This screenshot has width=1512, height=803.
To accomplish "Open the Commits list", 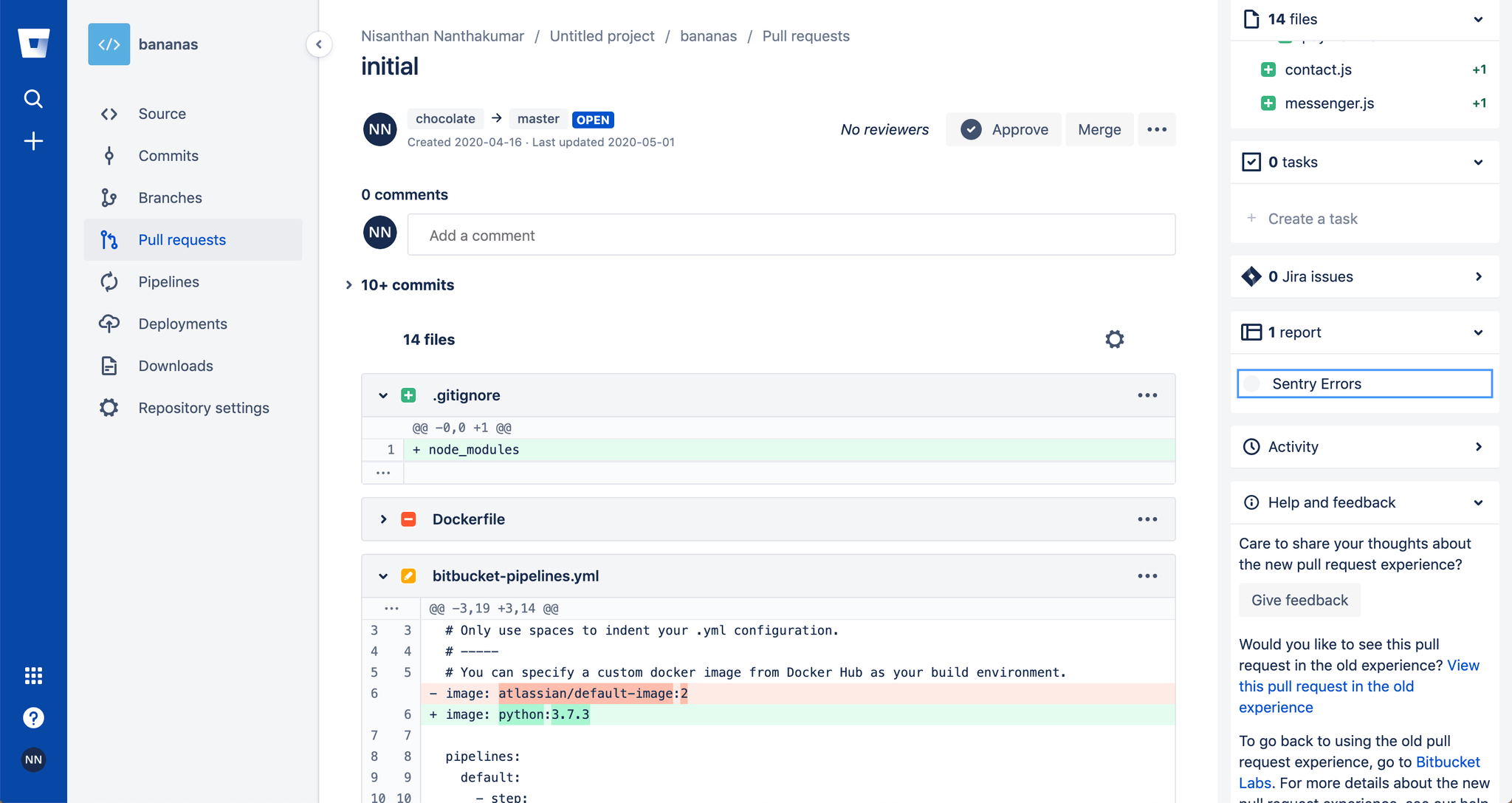I will point(168,155).
